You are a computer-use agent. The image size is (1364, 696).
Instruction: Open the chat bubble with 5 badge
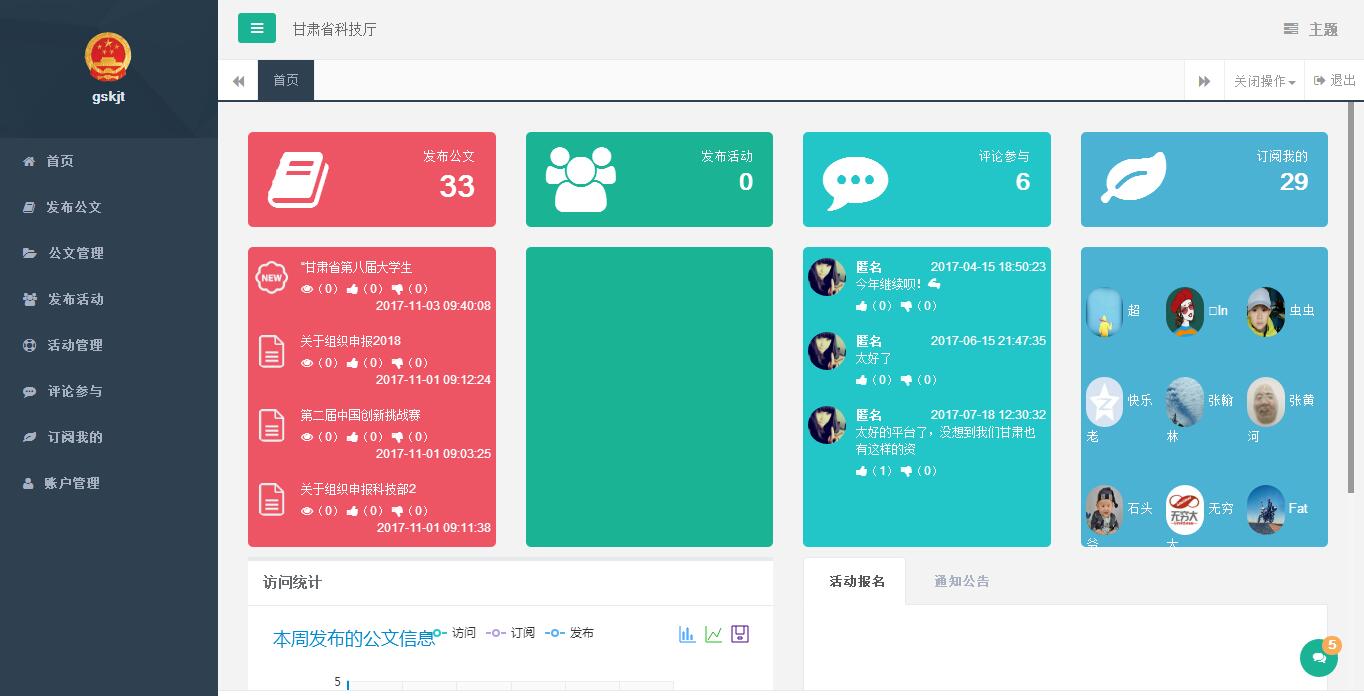[x=1319, y=657]
